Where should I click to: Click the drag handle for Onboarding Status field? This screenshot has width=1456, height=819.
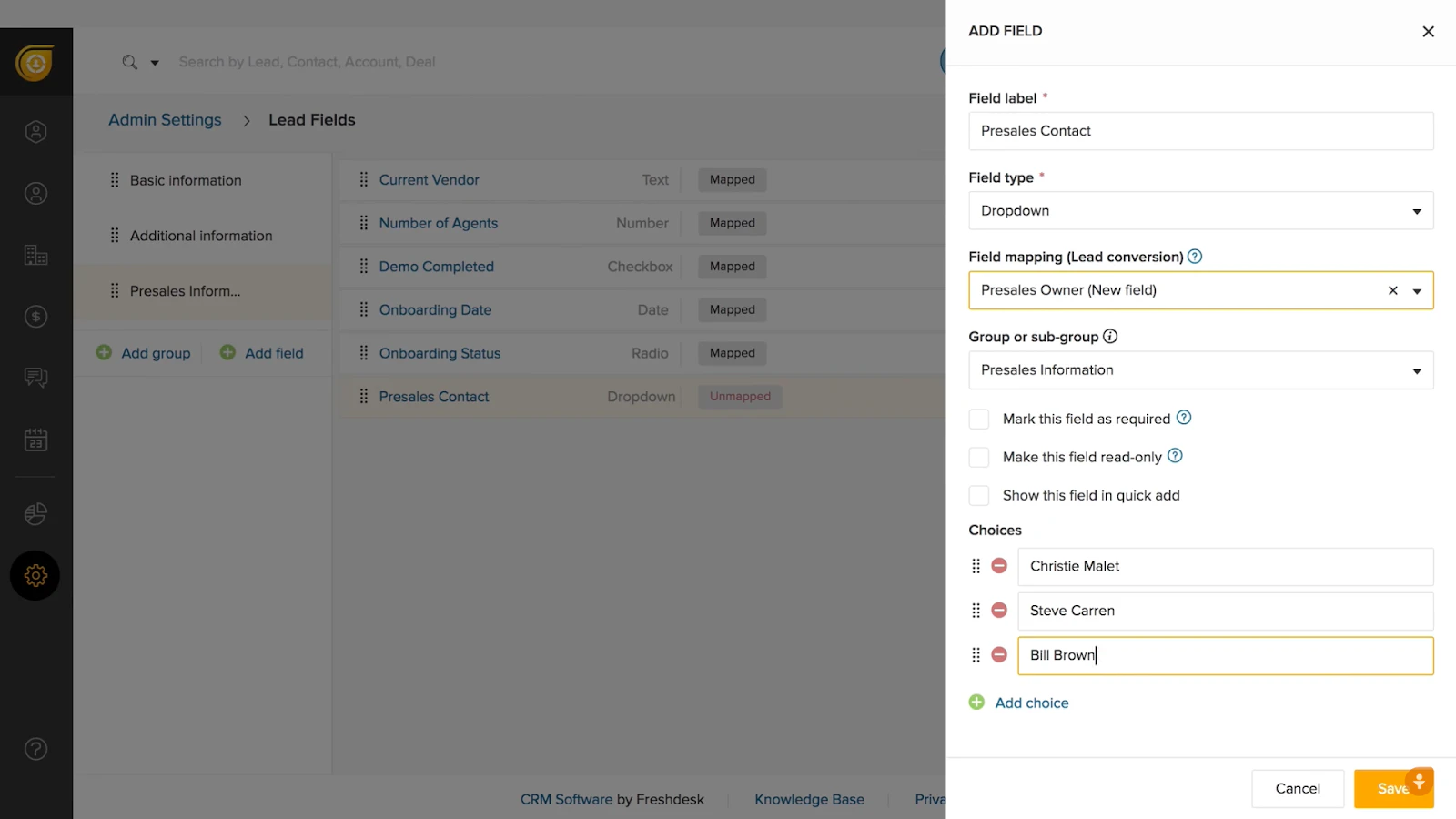pyautogui.click(x=364, y=353)
